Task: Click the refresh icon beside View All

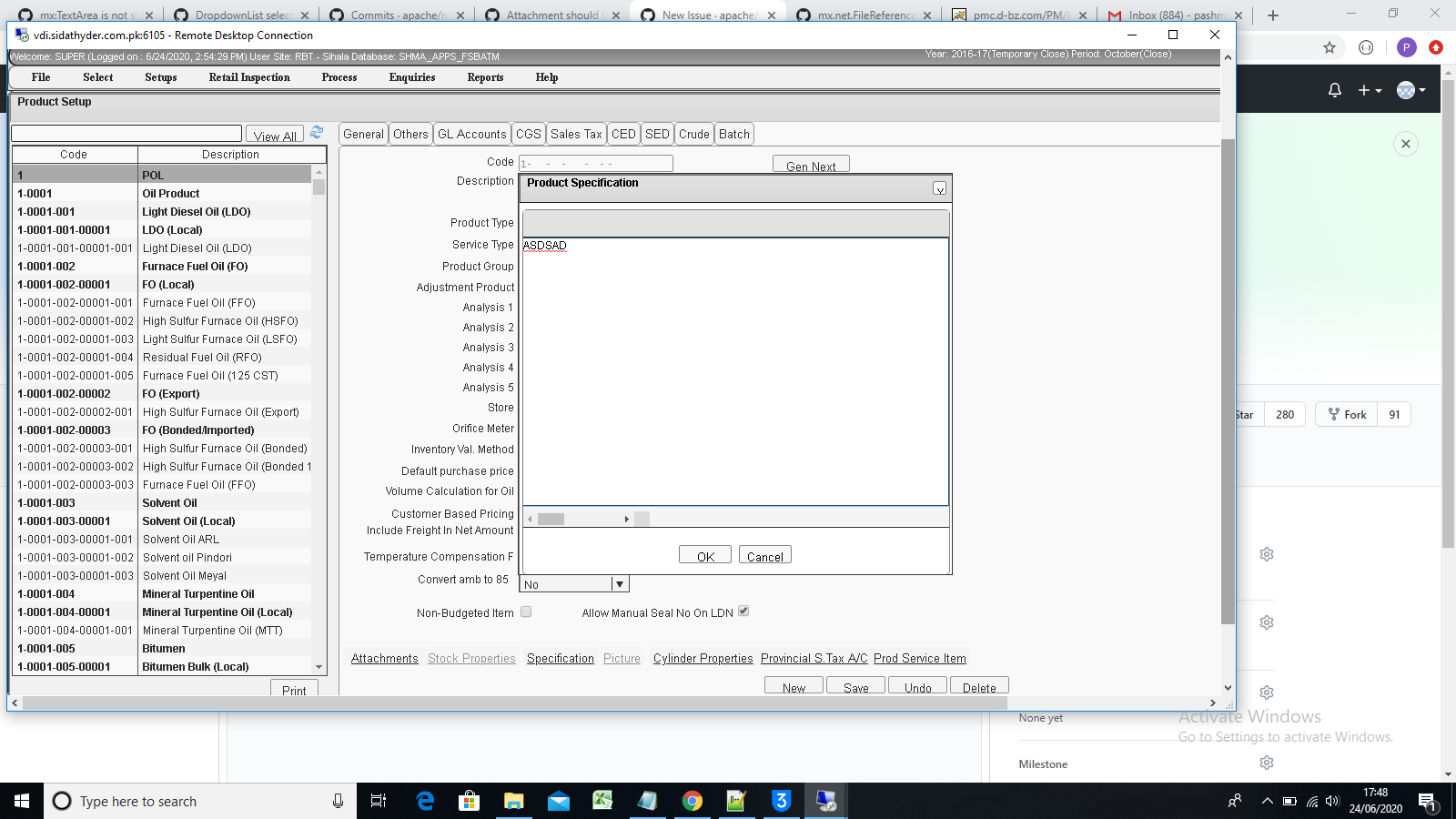Action: pos(317,133)
